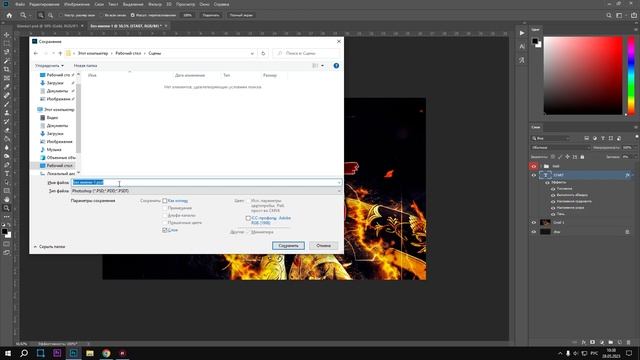Open the file type dropdown showing Photoshop PSD
The width and height of the screenshot is (640, 360).
pos(207,191)
